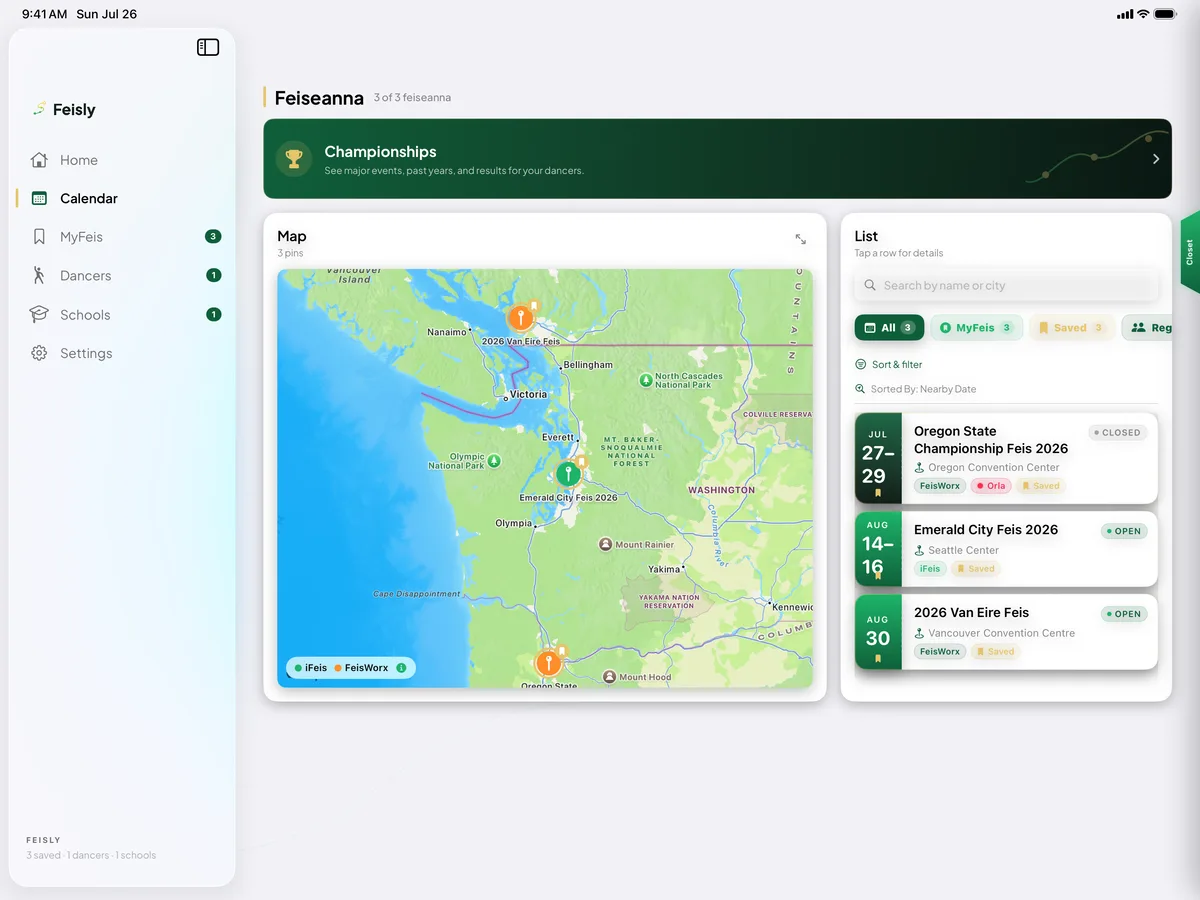
Task: Click the battery icon in status bar
Action: (1166, 14)
